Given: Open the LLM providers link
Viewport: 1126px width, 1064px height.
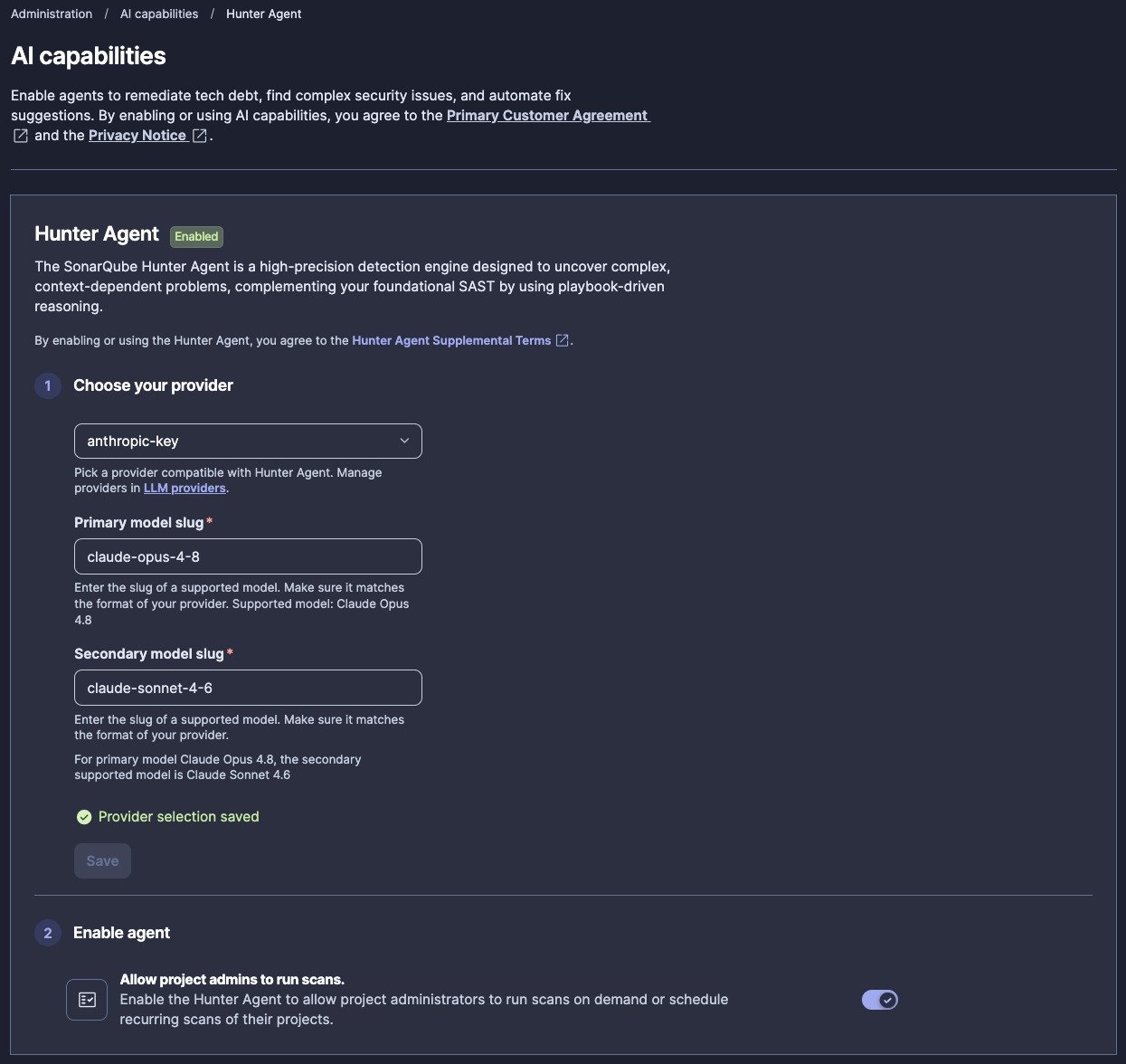Looking at the screenshot, I should (185, 488).
